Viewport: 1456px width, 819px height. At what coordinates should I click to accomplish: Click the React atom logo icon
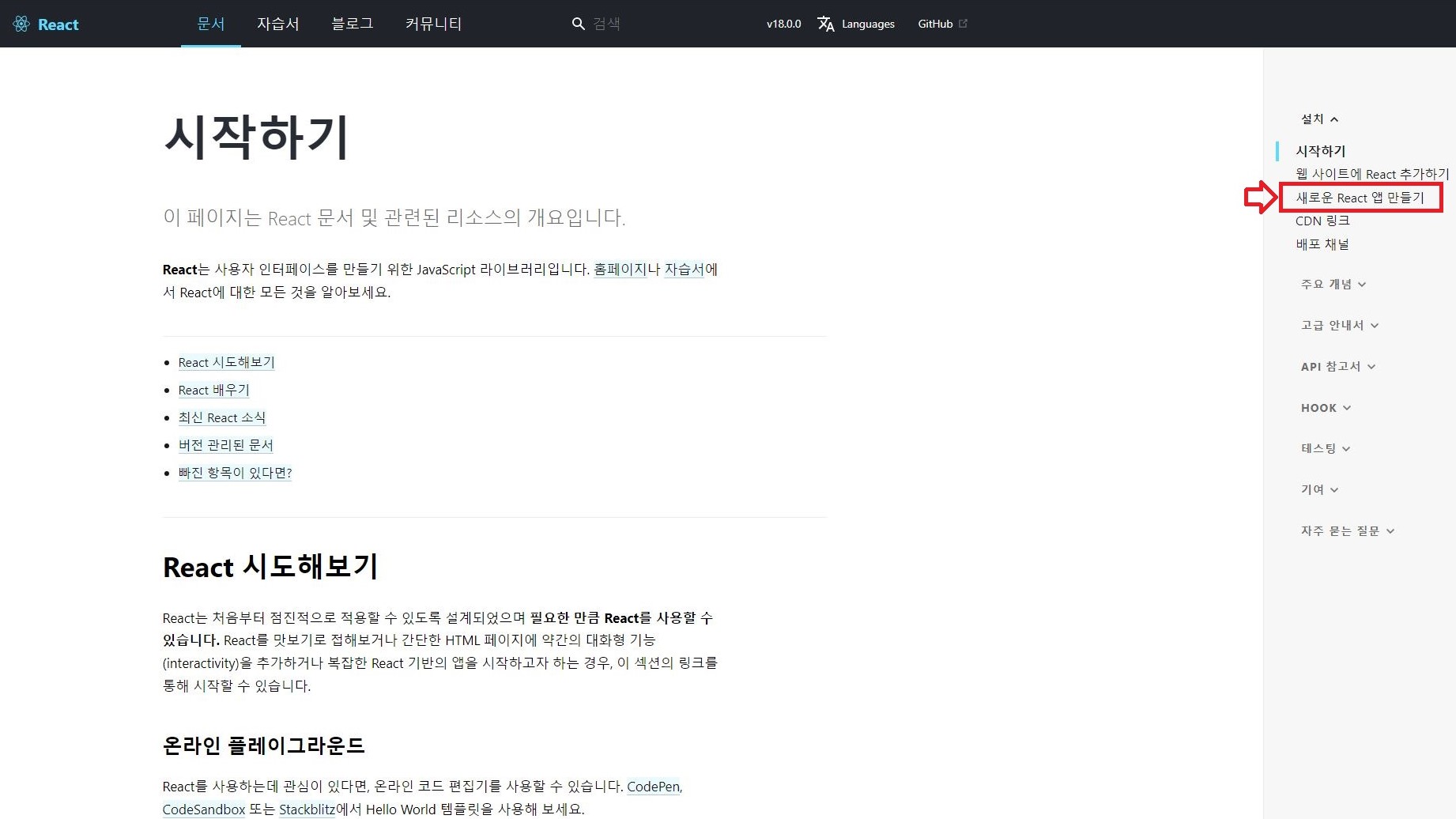[21, 24]
